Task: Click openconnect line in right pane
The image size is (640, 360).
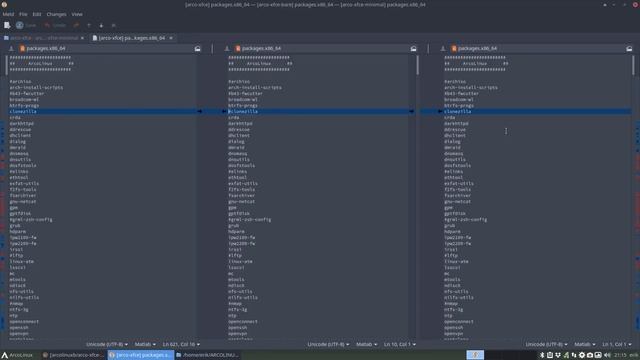Action: click(x=459, y=322)
